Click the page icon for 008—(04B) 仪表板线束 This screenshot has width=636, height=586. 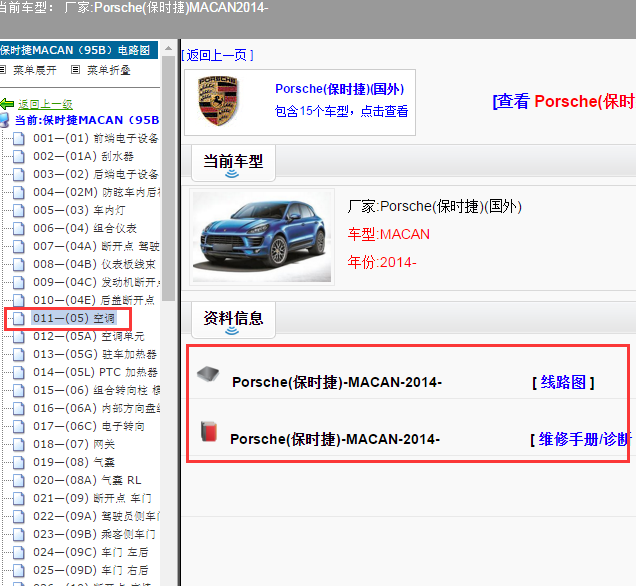pos(19,264)
